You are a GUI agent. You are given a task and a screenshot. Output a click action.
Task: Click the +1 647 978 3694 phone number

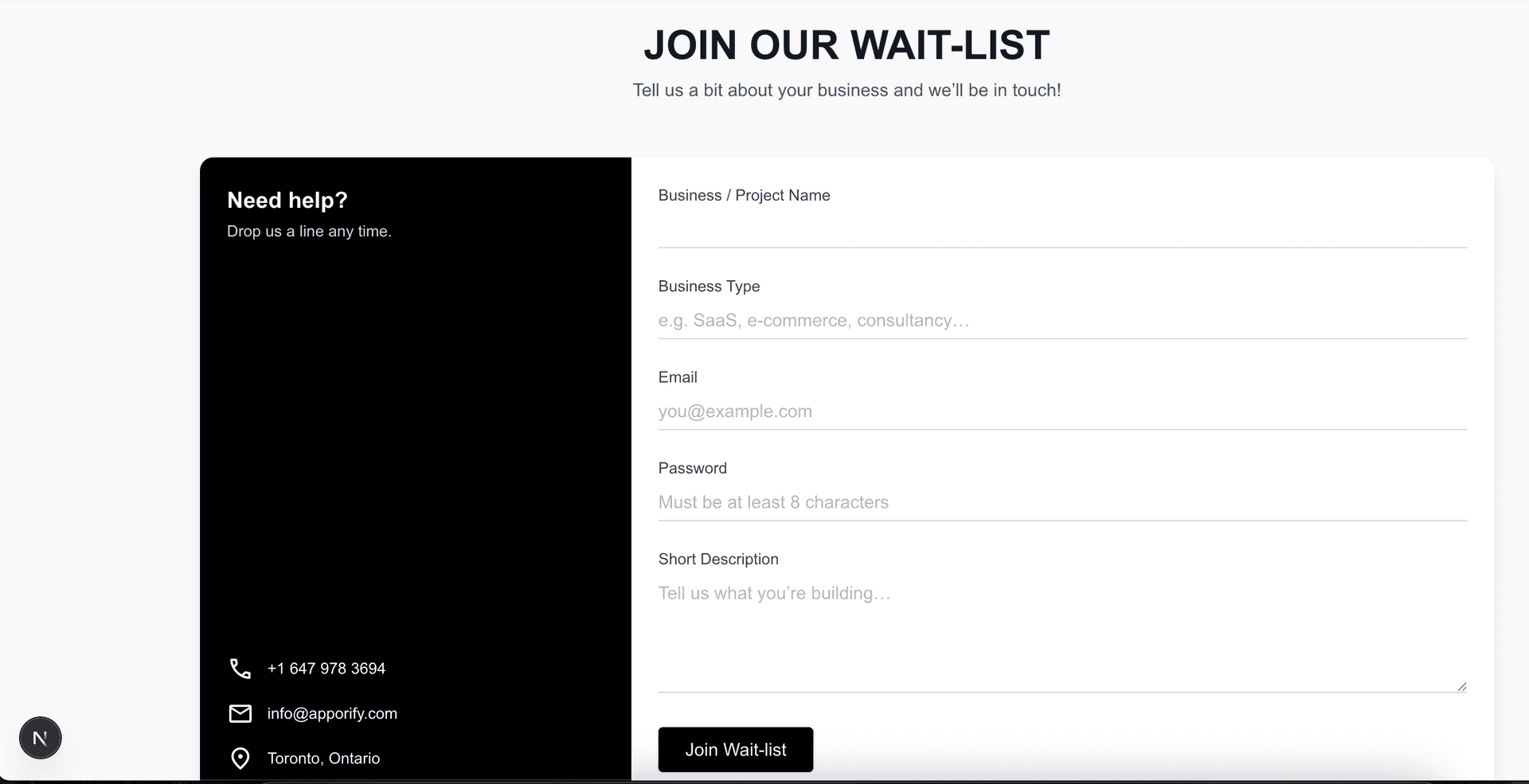(x=327, y=669)
